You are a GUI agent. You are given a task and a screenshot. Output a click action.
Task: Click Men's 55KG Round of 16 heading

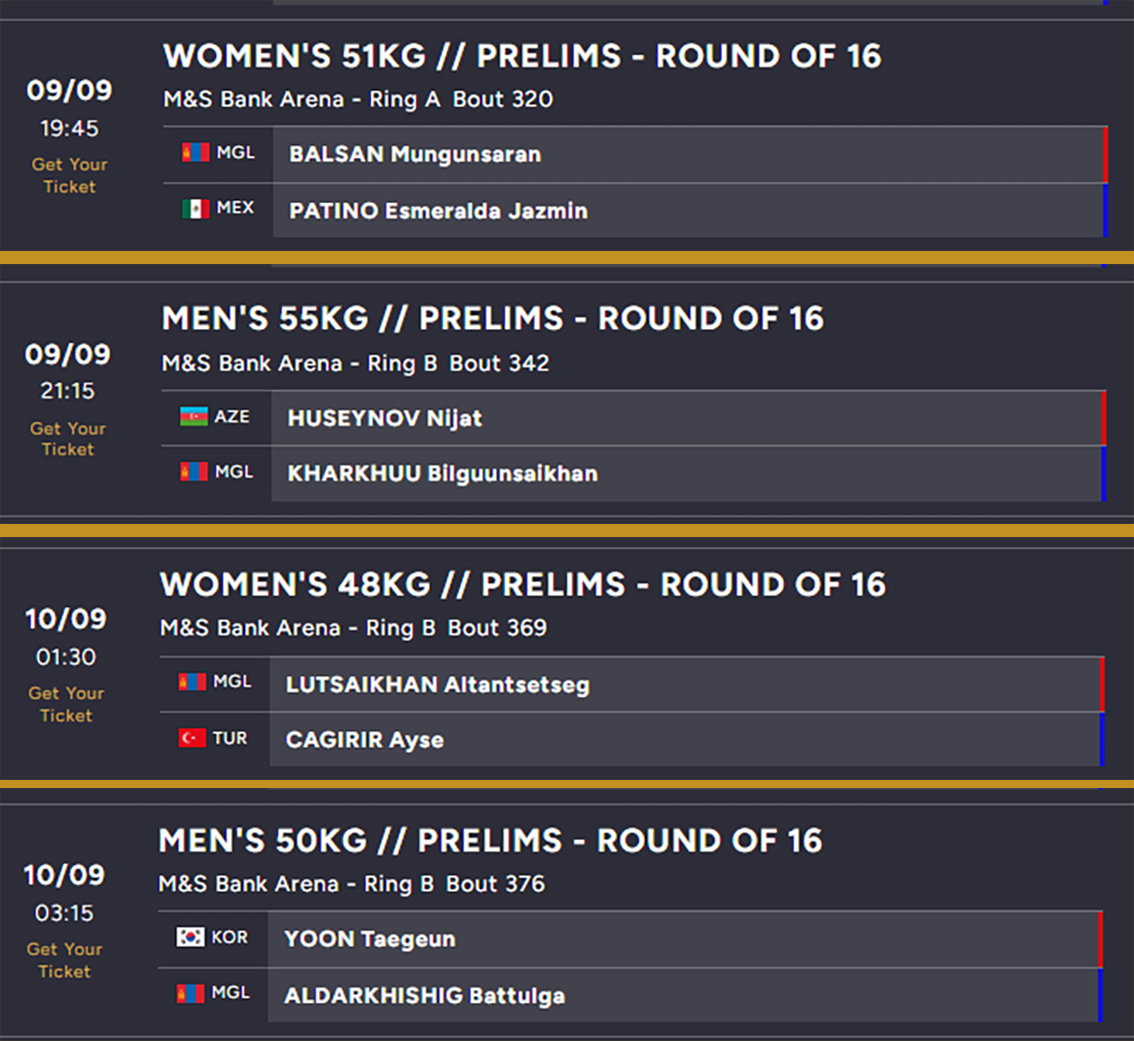(493, 319)
